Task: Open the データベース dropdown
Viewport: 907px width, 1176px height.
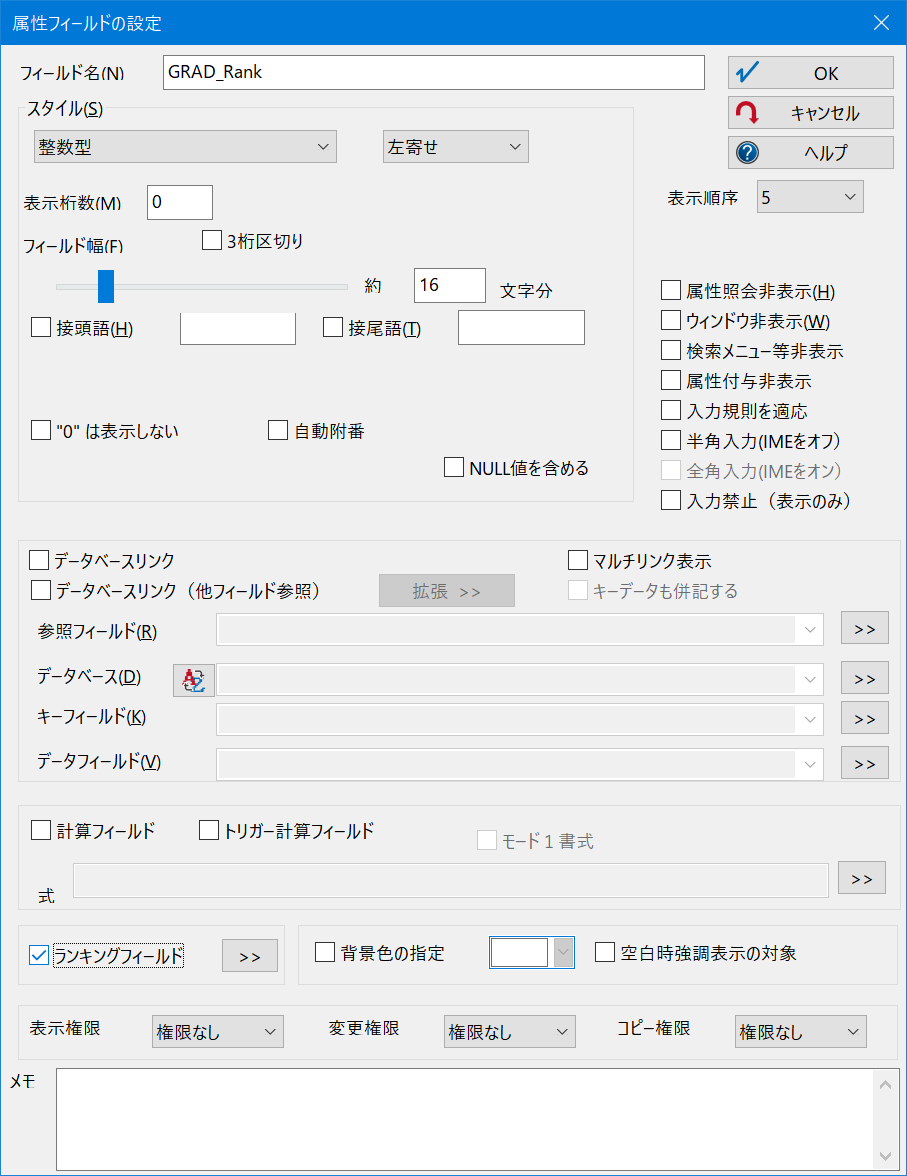Action: 520,680
